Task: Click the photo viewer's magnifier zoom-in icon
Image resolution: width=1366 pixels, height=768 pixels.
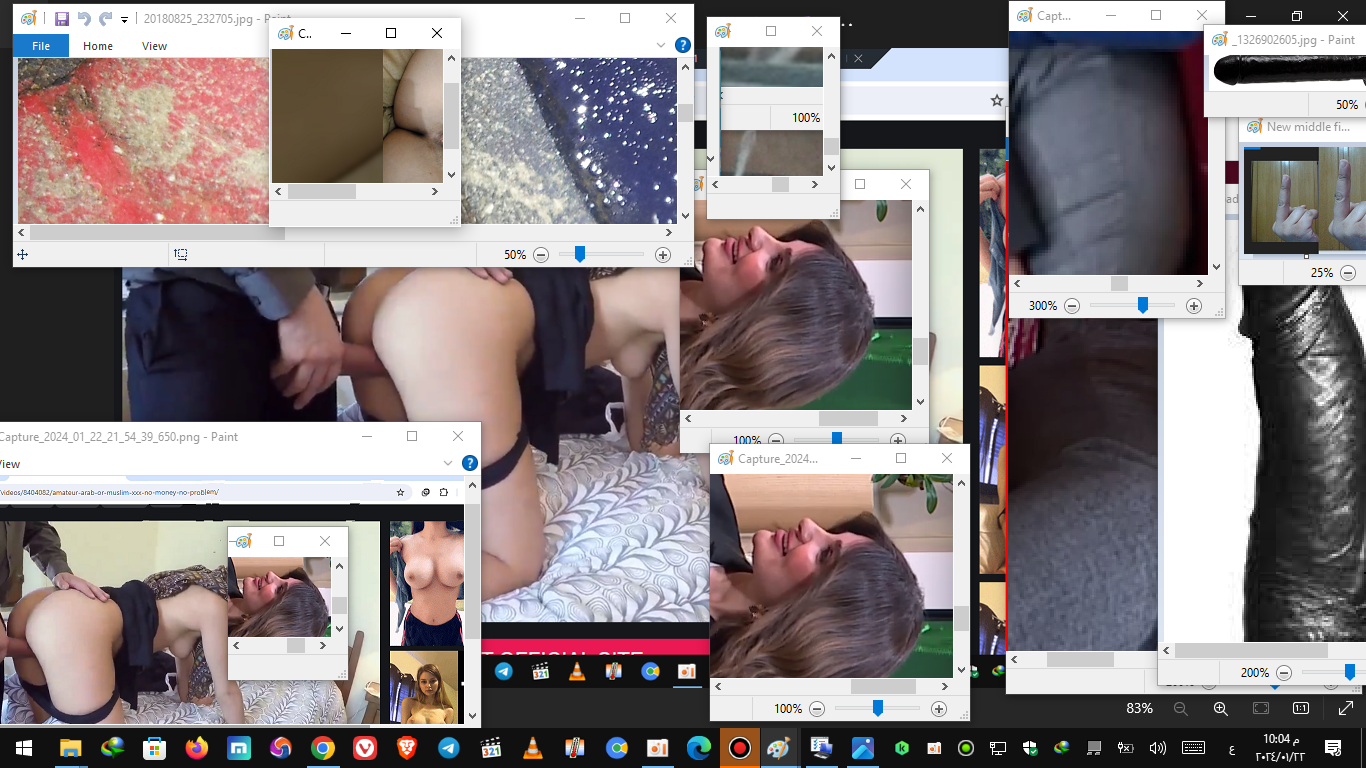Action: point(1220,708)
